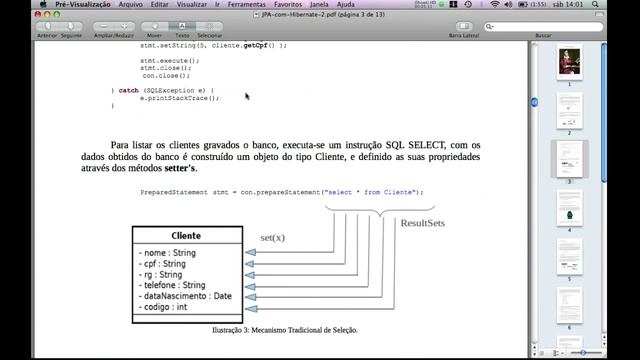Select page 2 thumbnail in sidebar

569,111
